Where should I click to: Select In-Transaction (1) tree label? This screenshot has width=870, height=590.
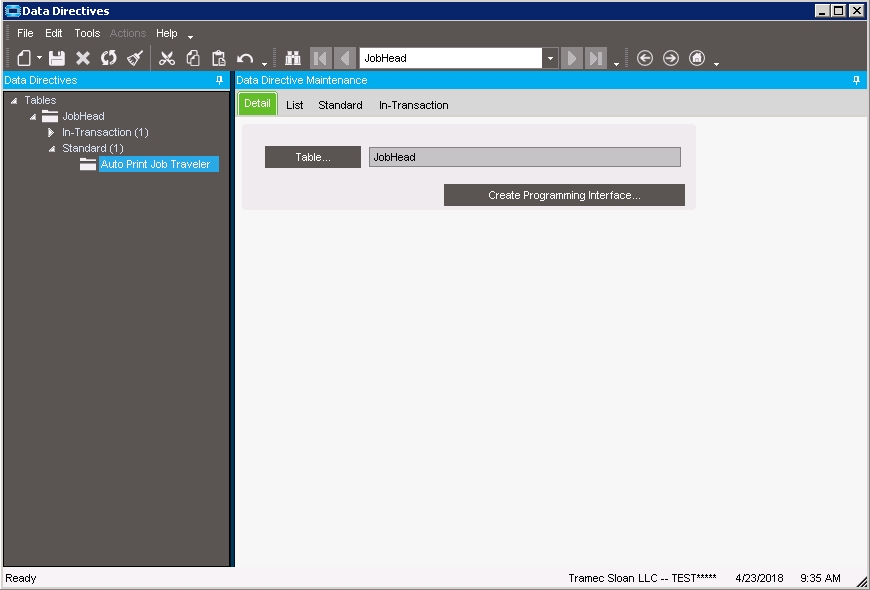pyautogui.click(x=105, y=132)
